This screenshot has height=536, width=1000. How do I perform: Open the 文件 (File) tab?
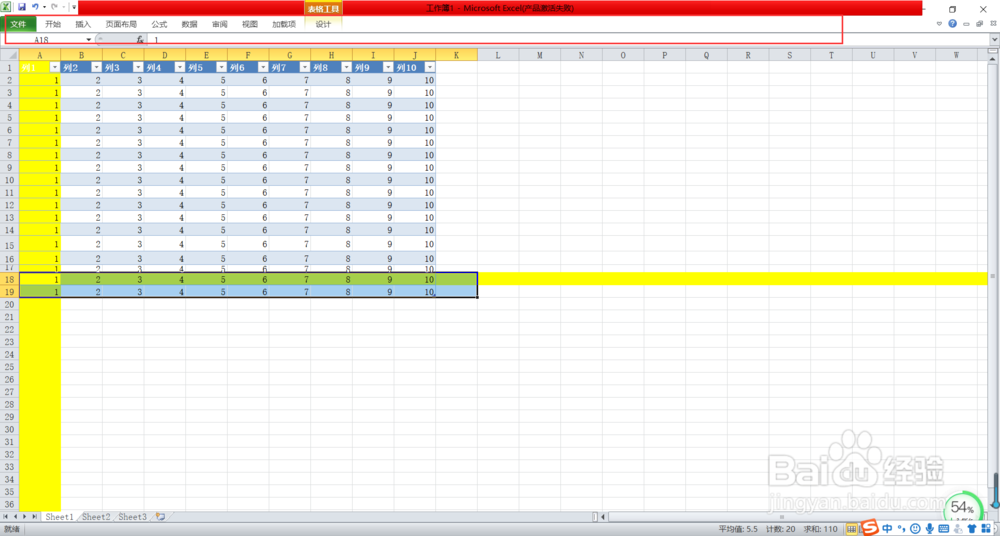[x=18, y=24]
